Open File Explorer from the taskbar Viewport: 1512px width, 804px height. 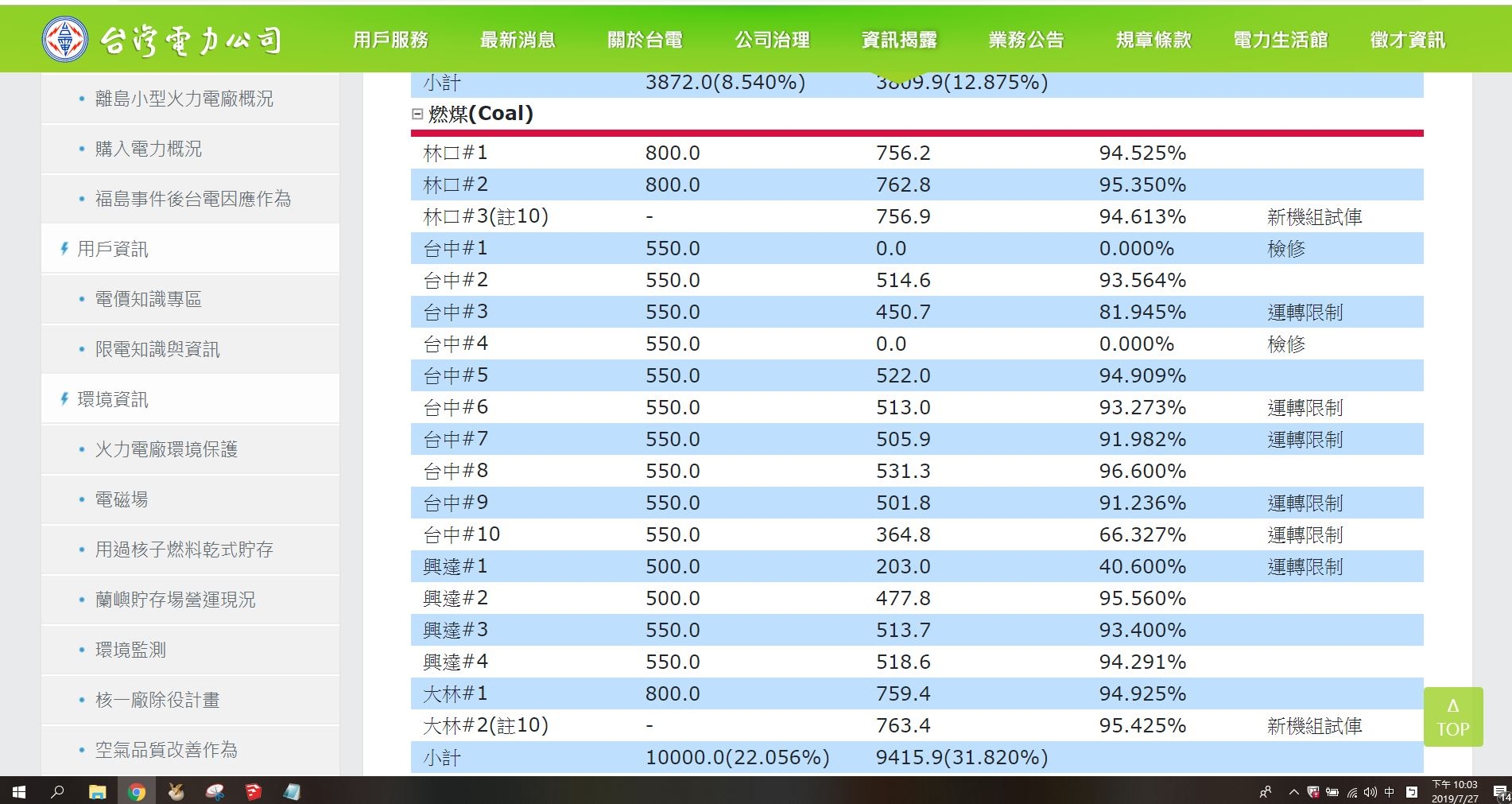97,791
